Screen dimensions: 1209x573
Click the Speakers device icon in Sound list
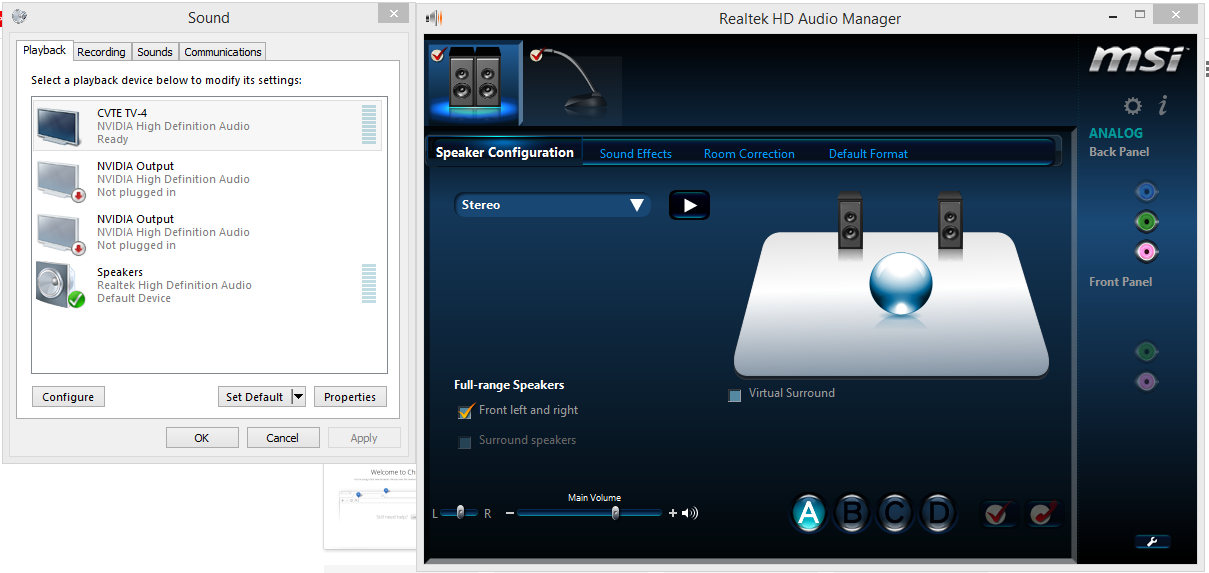[60, 285]
